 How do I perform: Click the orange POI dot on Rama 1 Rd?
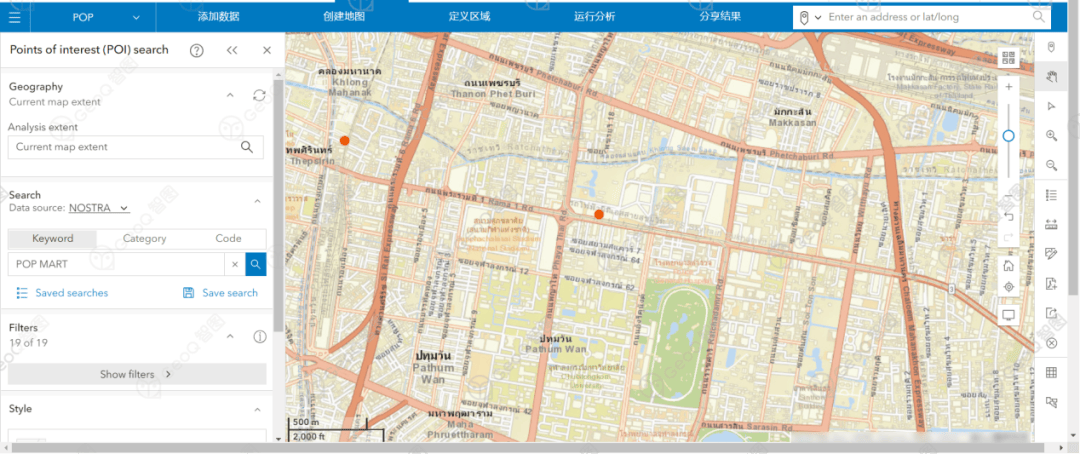click(599, 215)
